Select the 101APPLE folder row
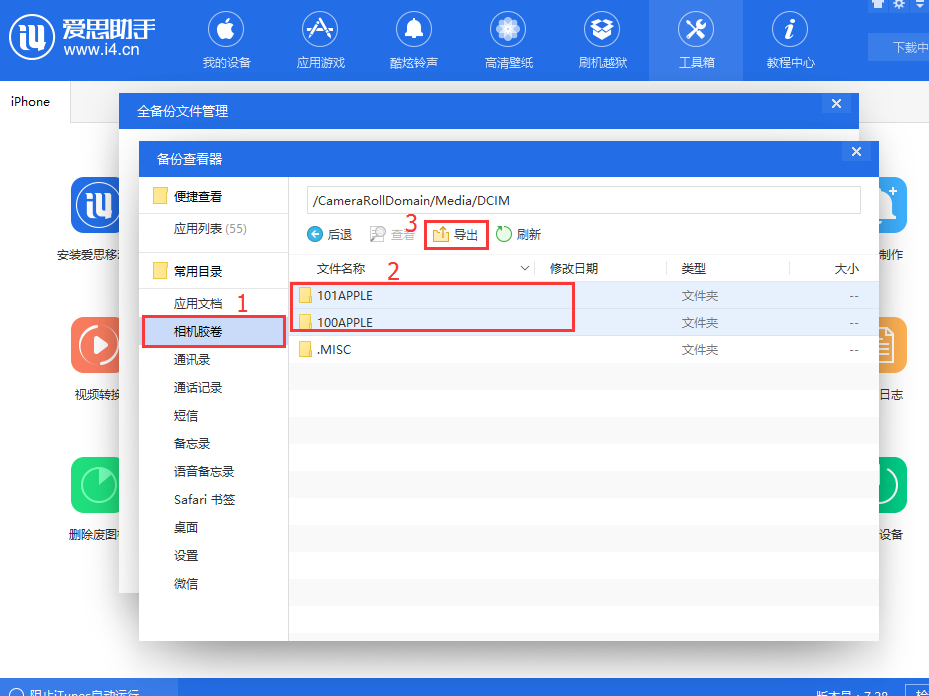The image size is (929, 696). click(584, 295)
